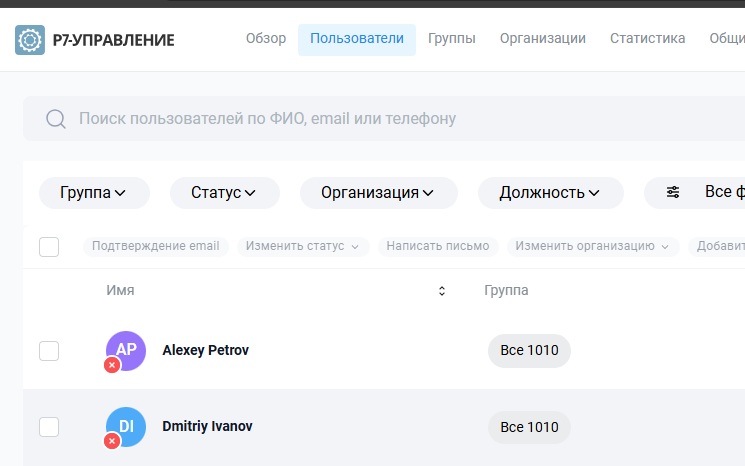
Task: Click Alexey Petrov's AP avatar
Action: point(126,350)
